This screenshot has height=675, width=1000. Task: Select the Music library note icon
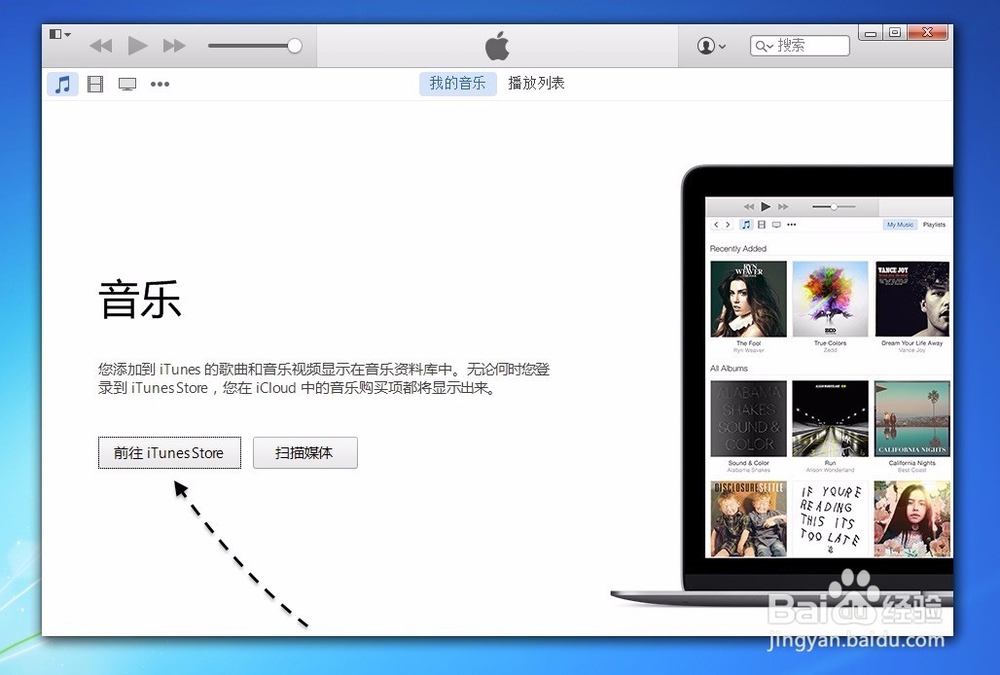coord(62,84)
